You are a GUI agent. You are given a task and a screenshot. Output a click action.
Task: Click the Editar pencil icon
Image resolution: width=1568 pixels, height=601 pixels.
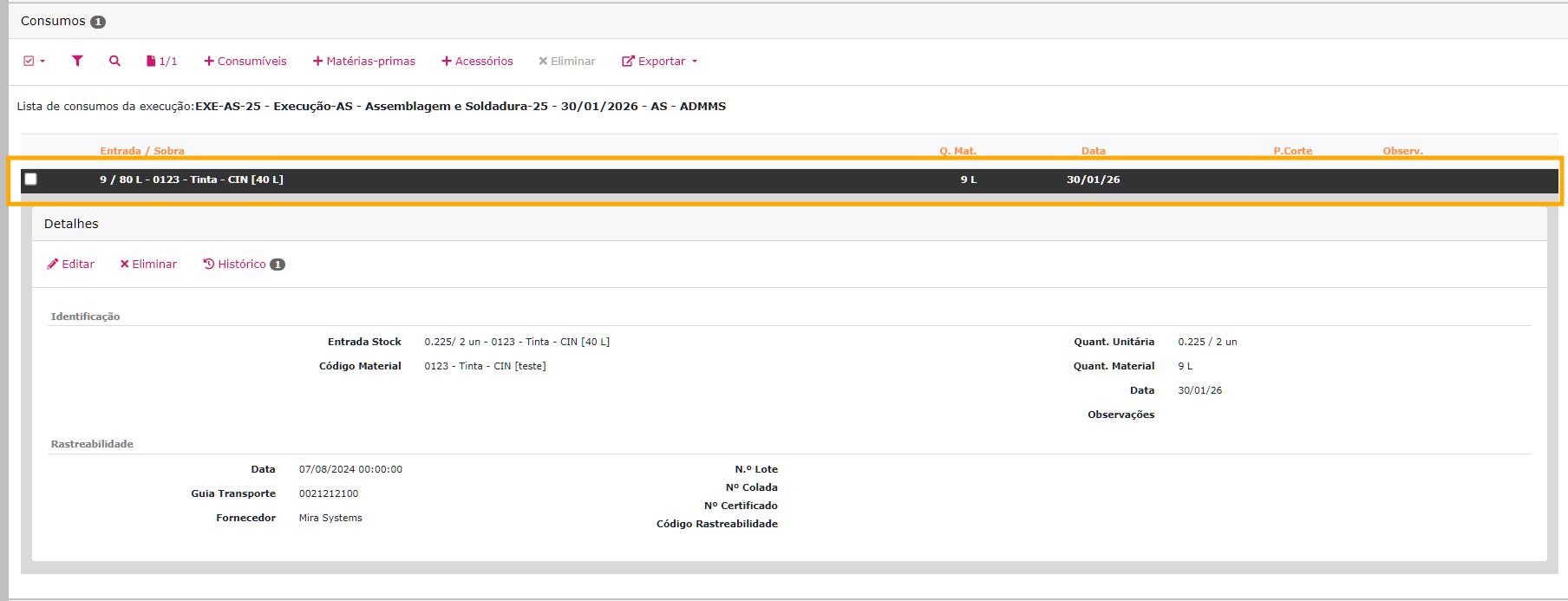pos(53,264)
